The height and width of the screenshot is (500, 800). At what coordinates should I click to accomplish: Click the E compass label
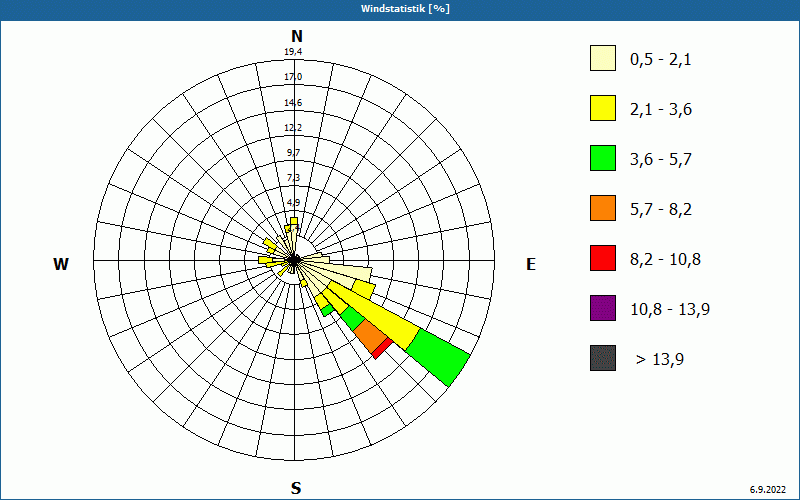coord(531,264)
